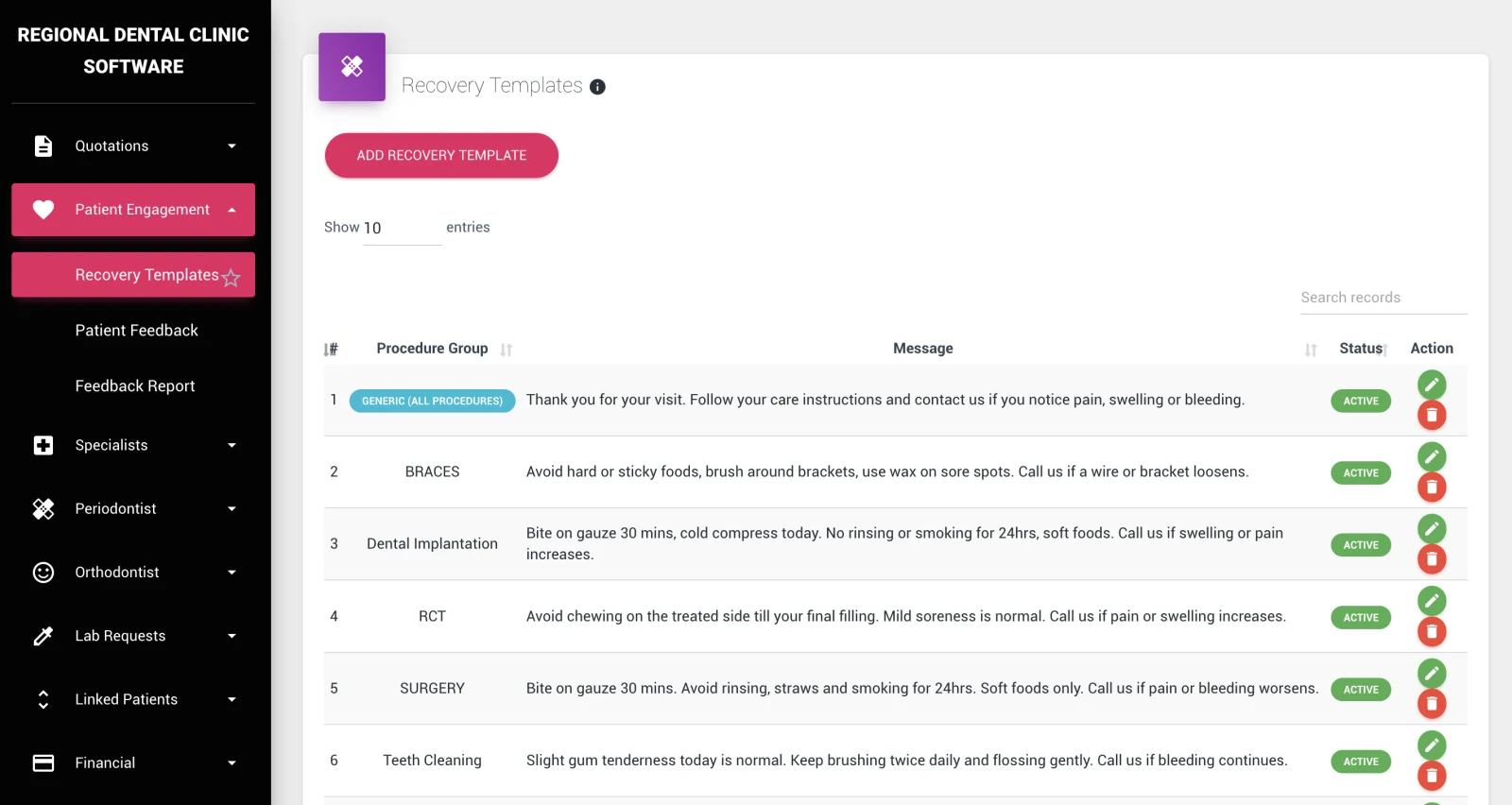Sort by Procedure Group column arrows
The width and height of the screenshot is (1512, 805).
(x=507, y=350)
